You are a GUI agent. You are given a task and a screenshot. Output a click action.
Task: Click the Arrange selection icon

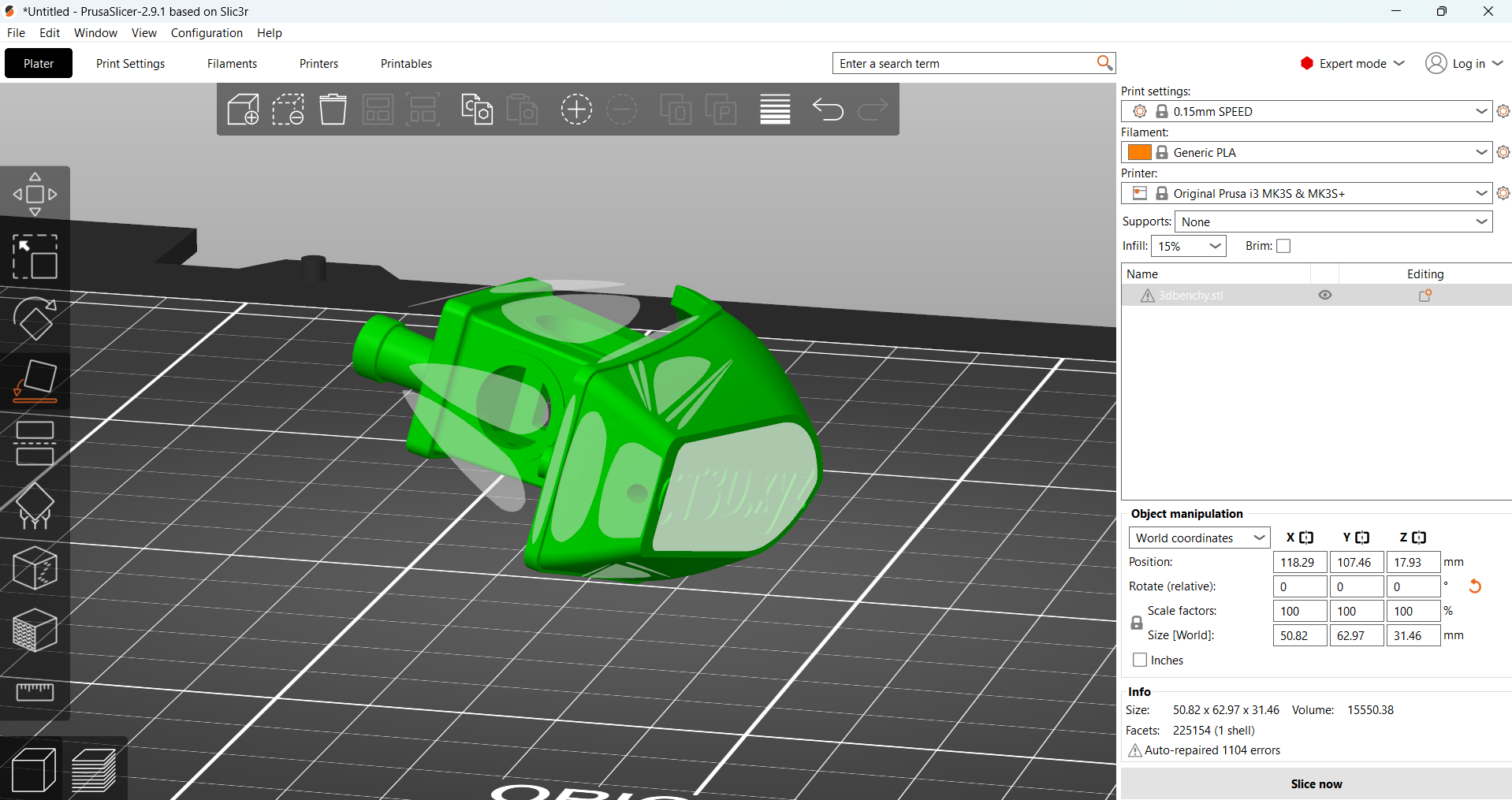point(423,110)
